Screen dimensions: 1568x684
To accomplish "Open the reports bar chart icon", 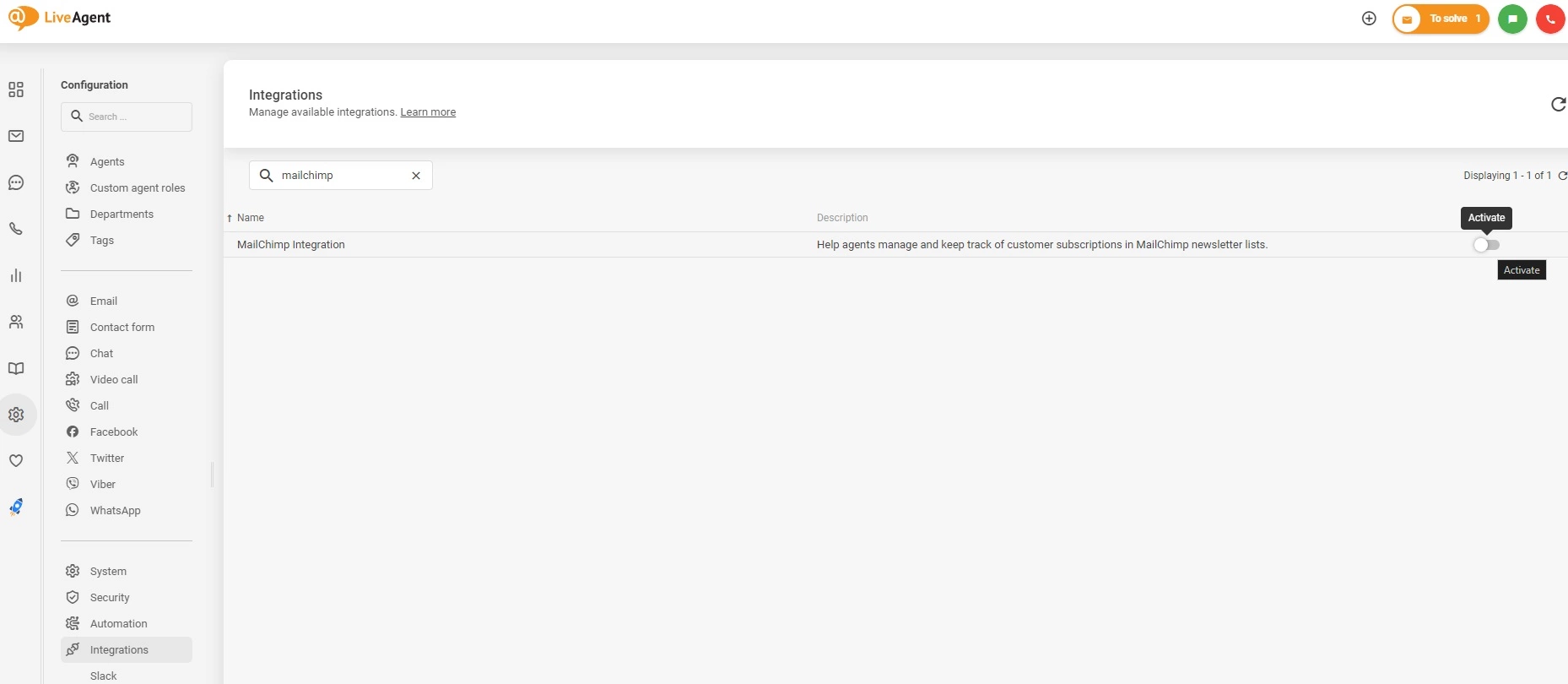I will tap(16, 275).
